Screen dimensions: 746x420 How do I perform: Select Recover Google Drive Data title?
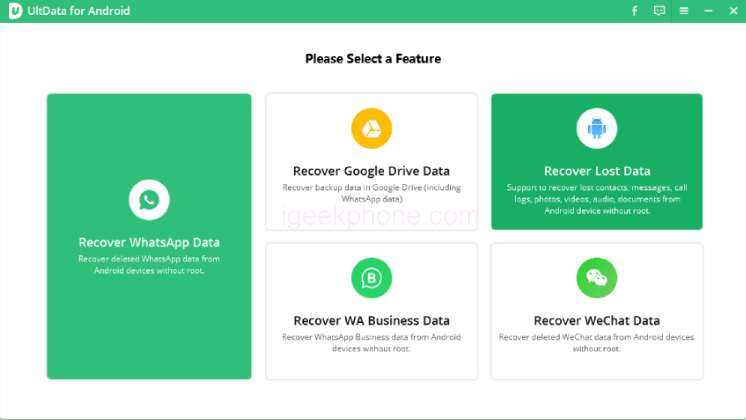(371, 171)
